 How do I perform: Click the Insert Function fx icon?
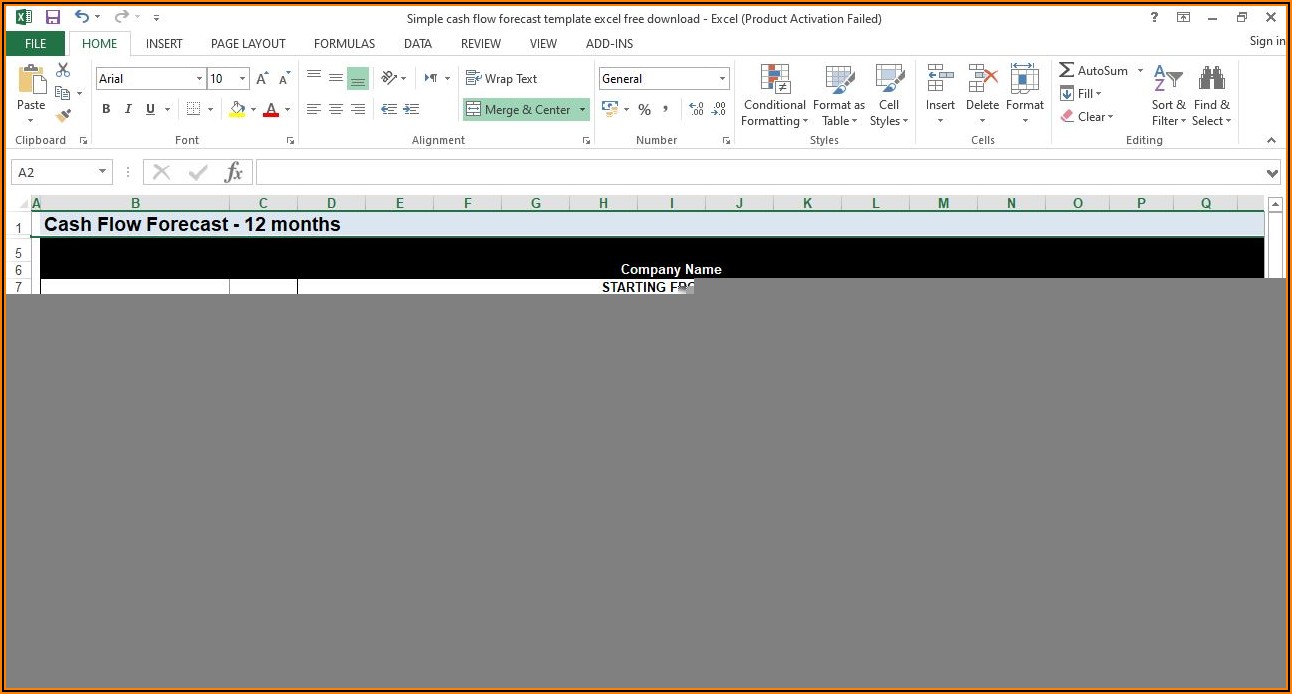pyautogui.click(x=233, y=173)
